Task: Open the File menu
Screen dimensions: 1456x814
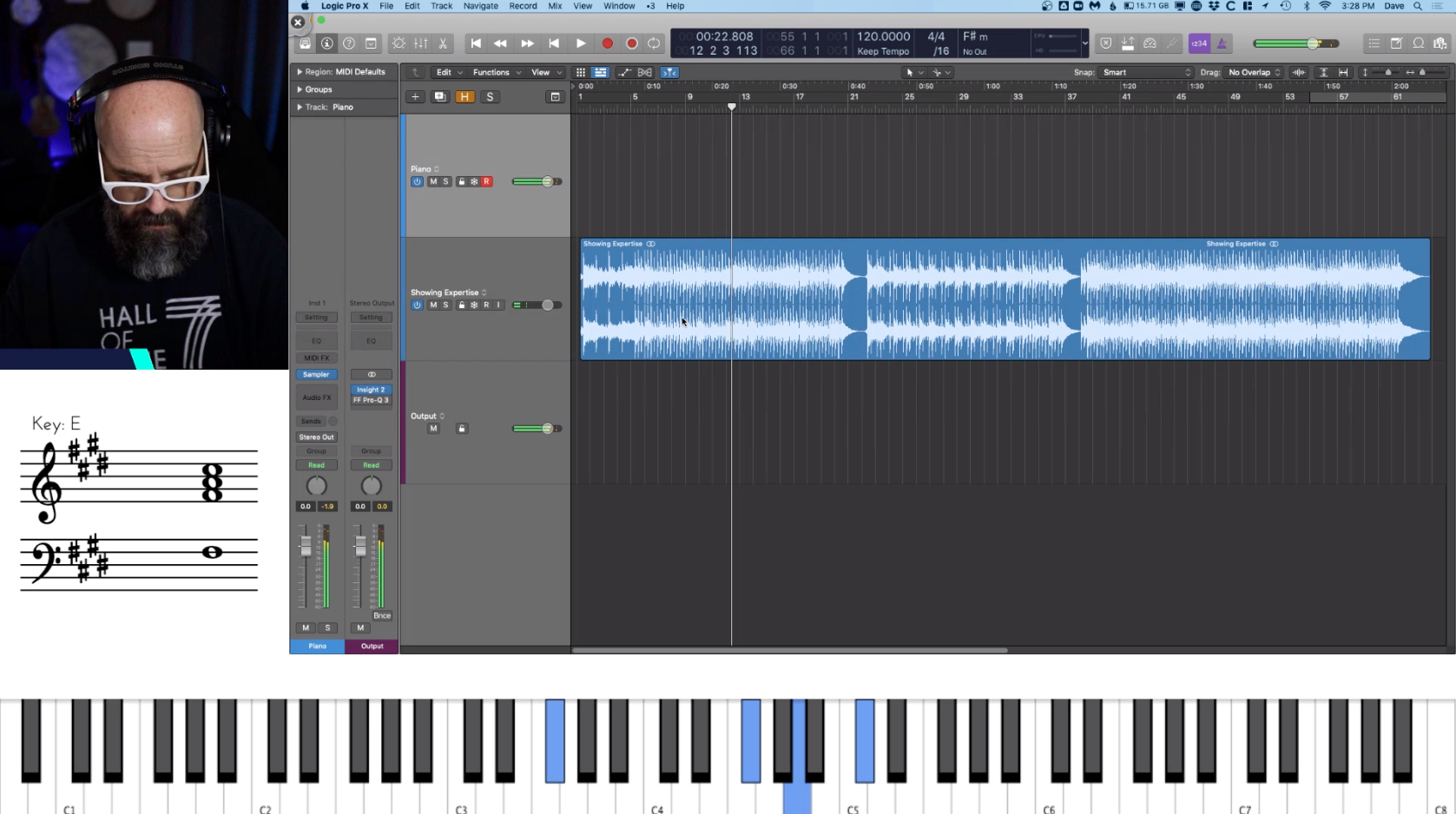Action: point(386,6)
